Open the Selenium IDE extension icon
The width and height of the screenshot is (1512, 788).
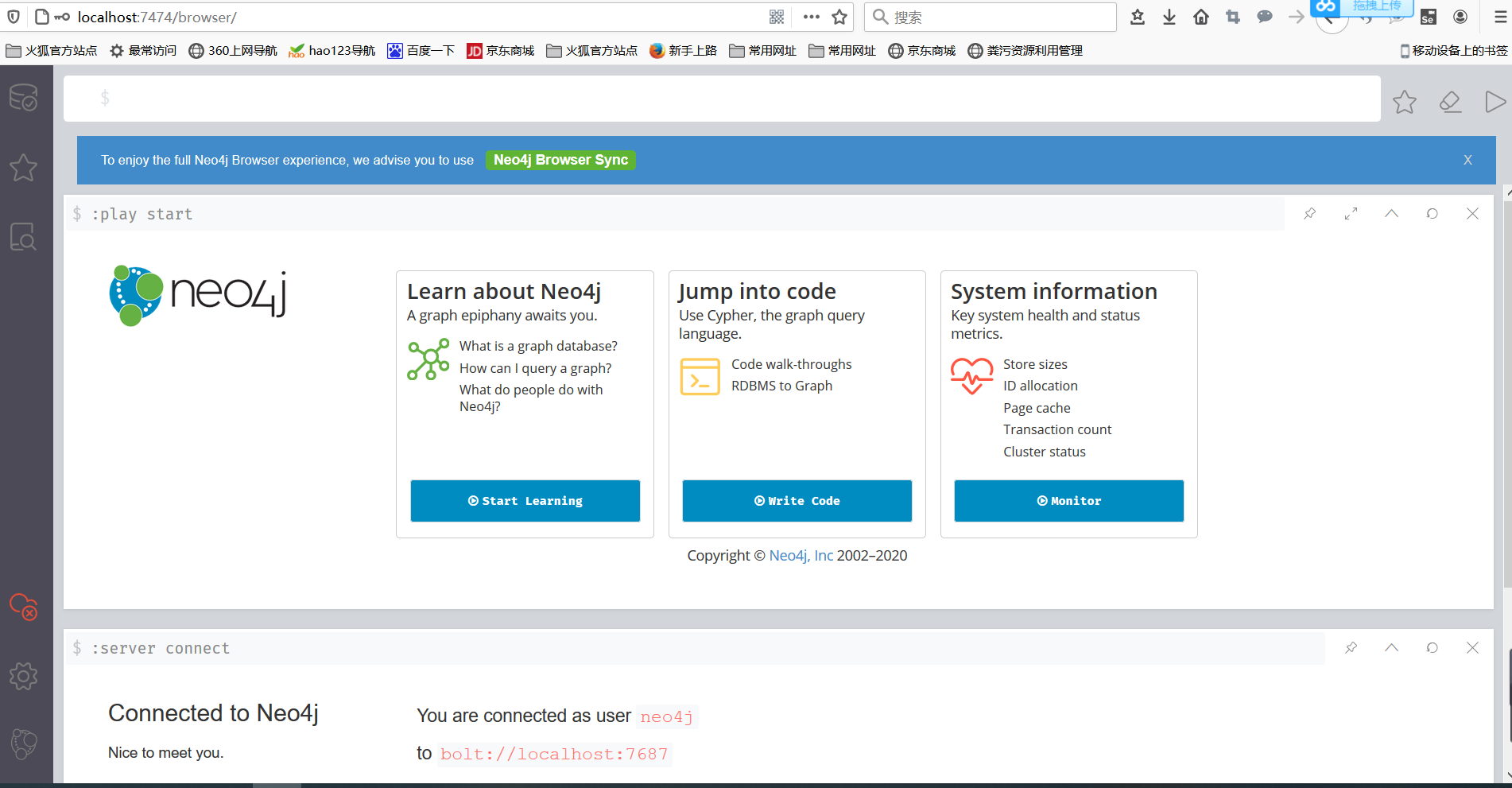(x=1429, y=17)
